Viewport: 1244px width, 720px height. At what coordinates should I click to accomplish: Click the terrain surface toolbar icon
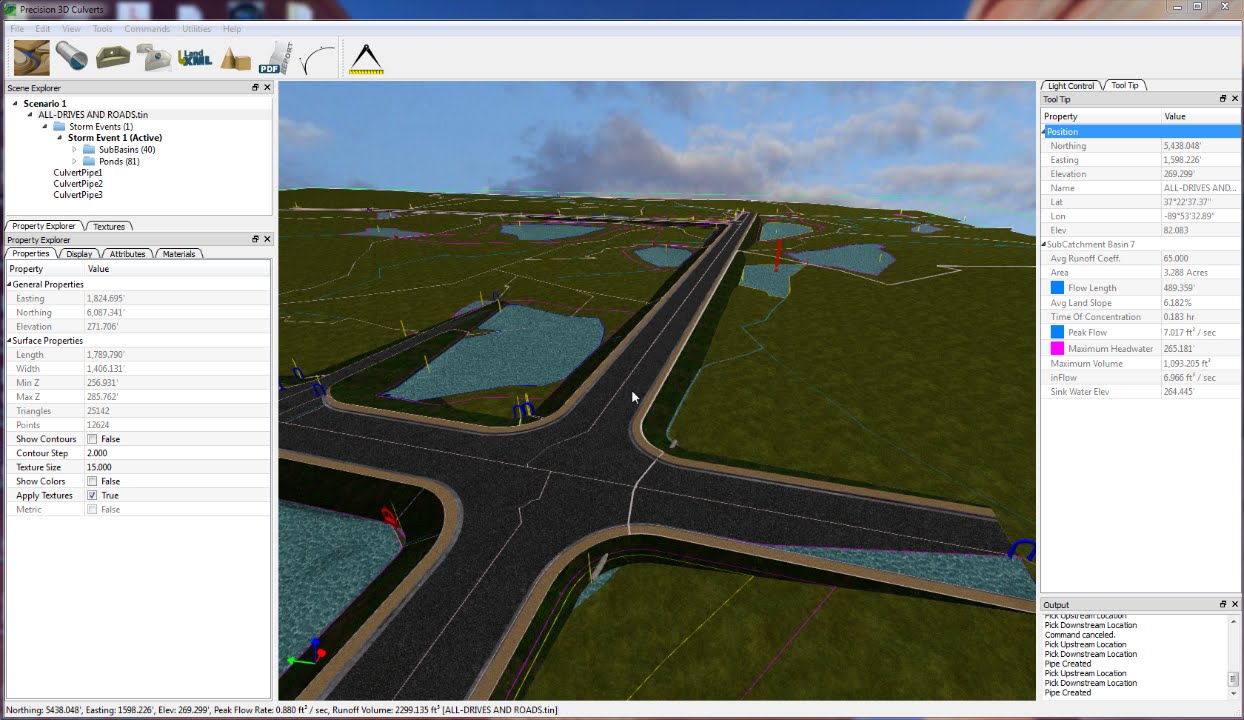32,58
